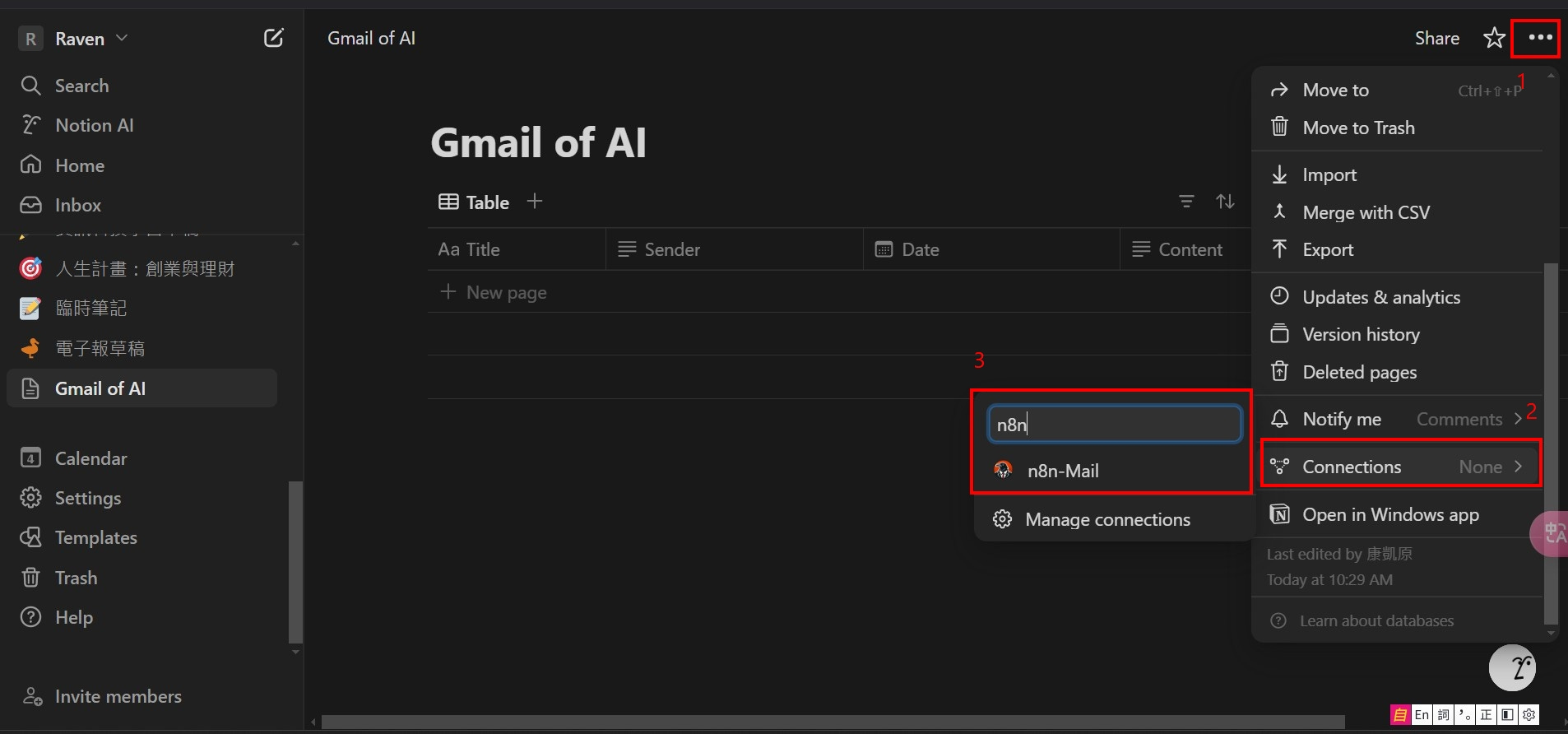The image size is (1568, 734).
Task: Click the IME settings gear icon
Action: 1529,714
